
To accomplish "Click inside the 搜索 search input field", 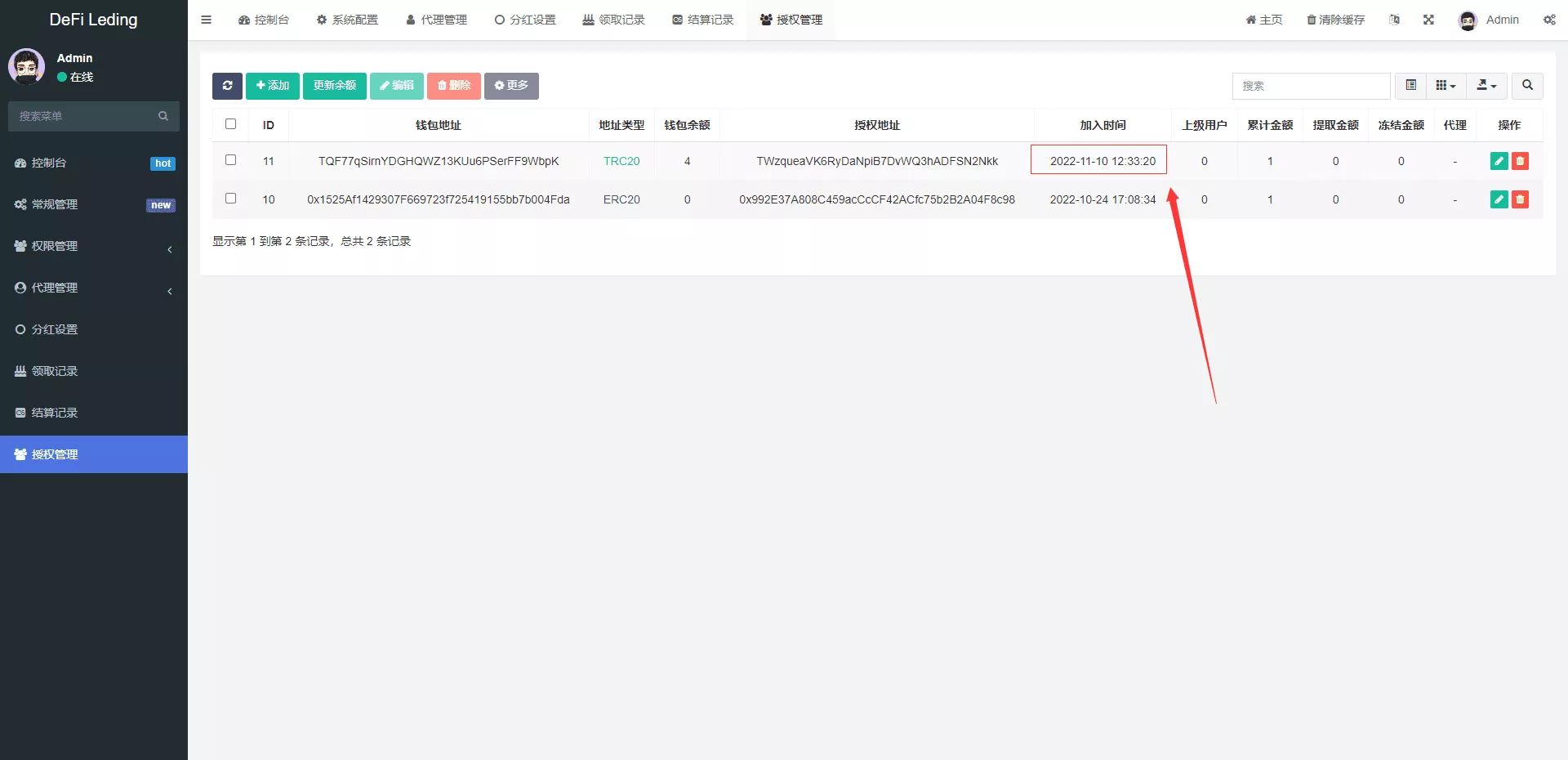I will pyautogui.click(x=1311, y=86).
